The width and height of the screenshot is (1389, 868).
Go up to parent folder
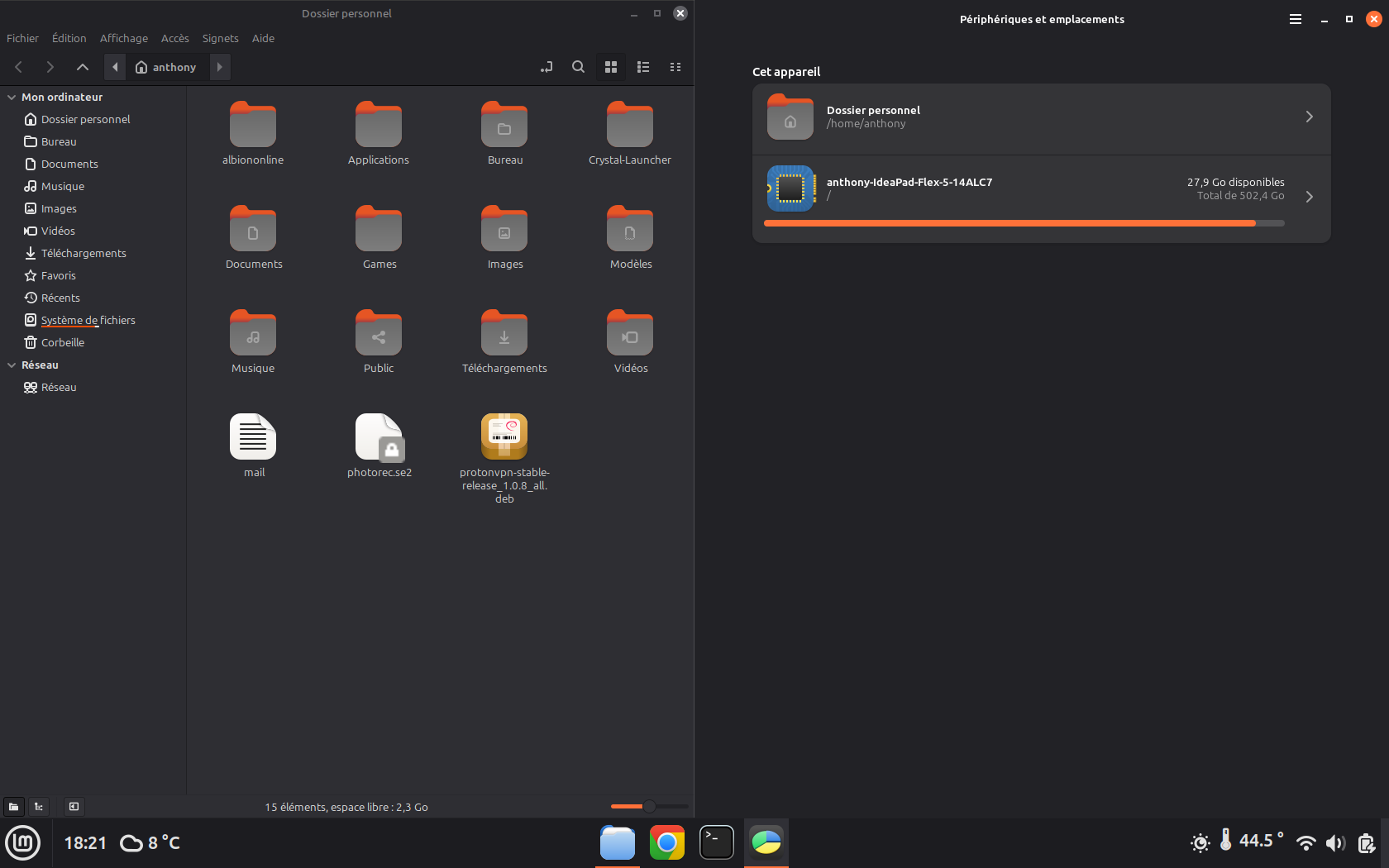[x=82, y=67]
